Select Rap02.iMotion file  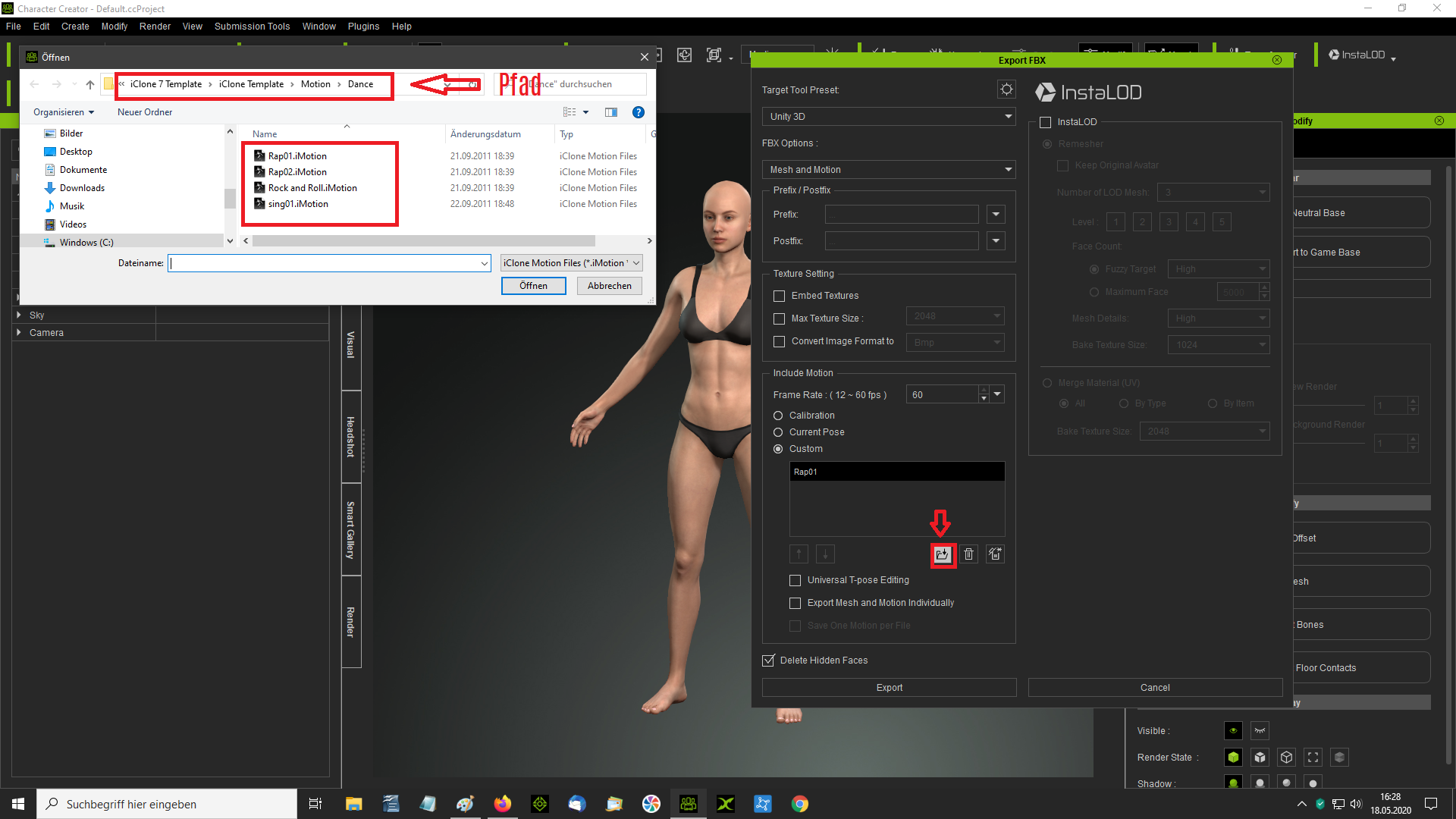[x=297, y=172]
